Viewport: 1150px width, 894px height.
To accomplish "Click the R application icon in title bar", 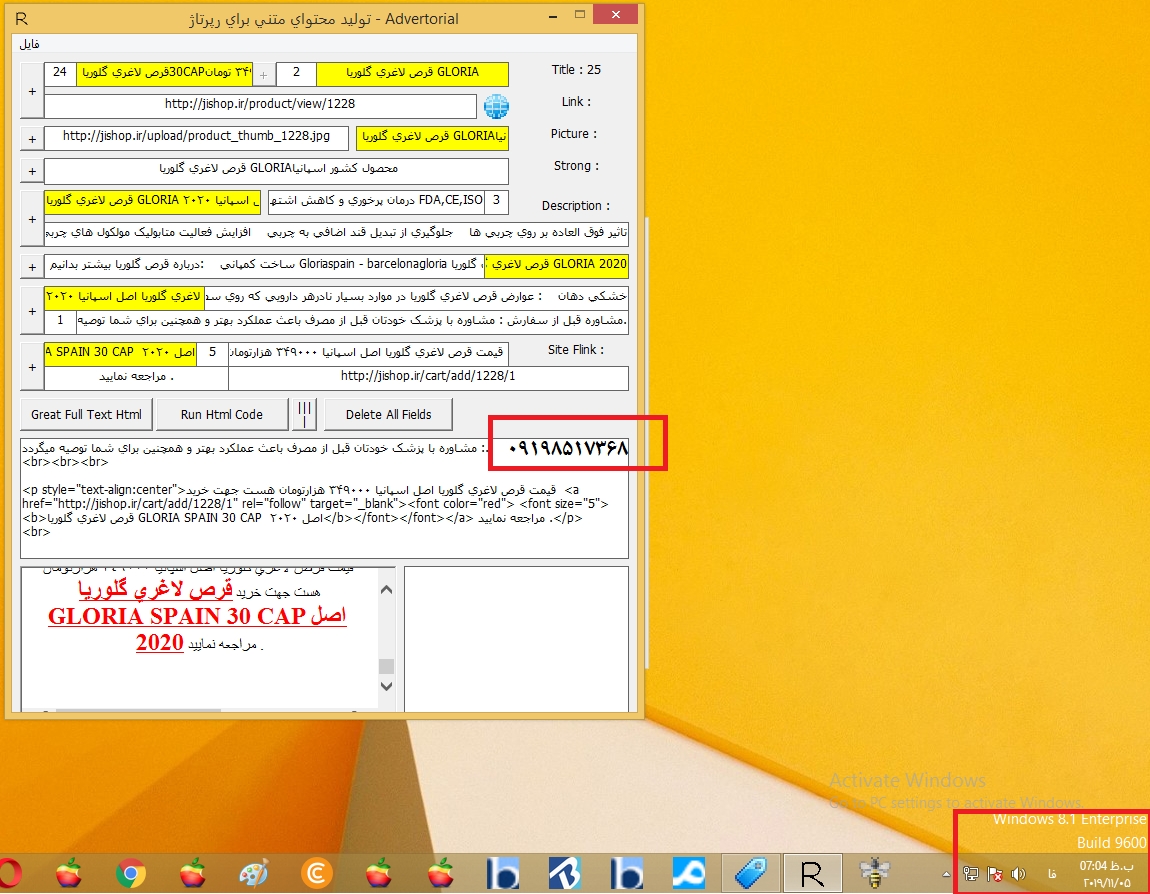I will 22,19.
